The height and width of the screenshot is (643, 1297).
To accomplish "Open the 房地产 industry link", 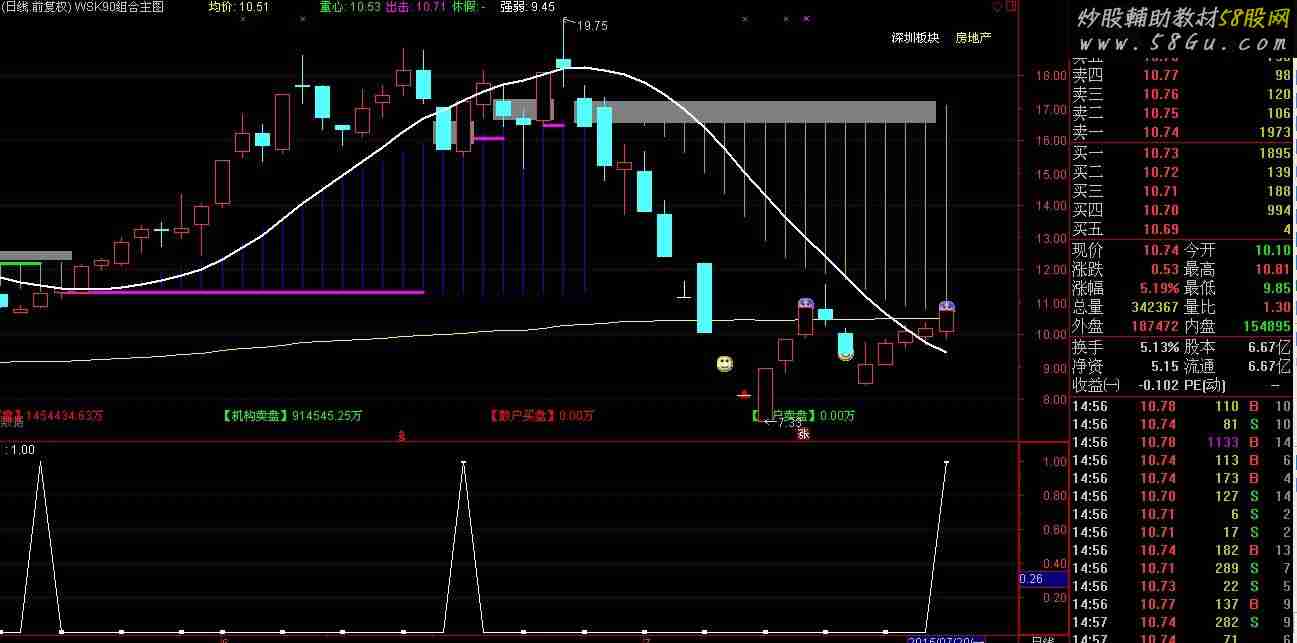I will pos(973,38).
